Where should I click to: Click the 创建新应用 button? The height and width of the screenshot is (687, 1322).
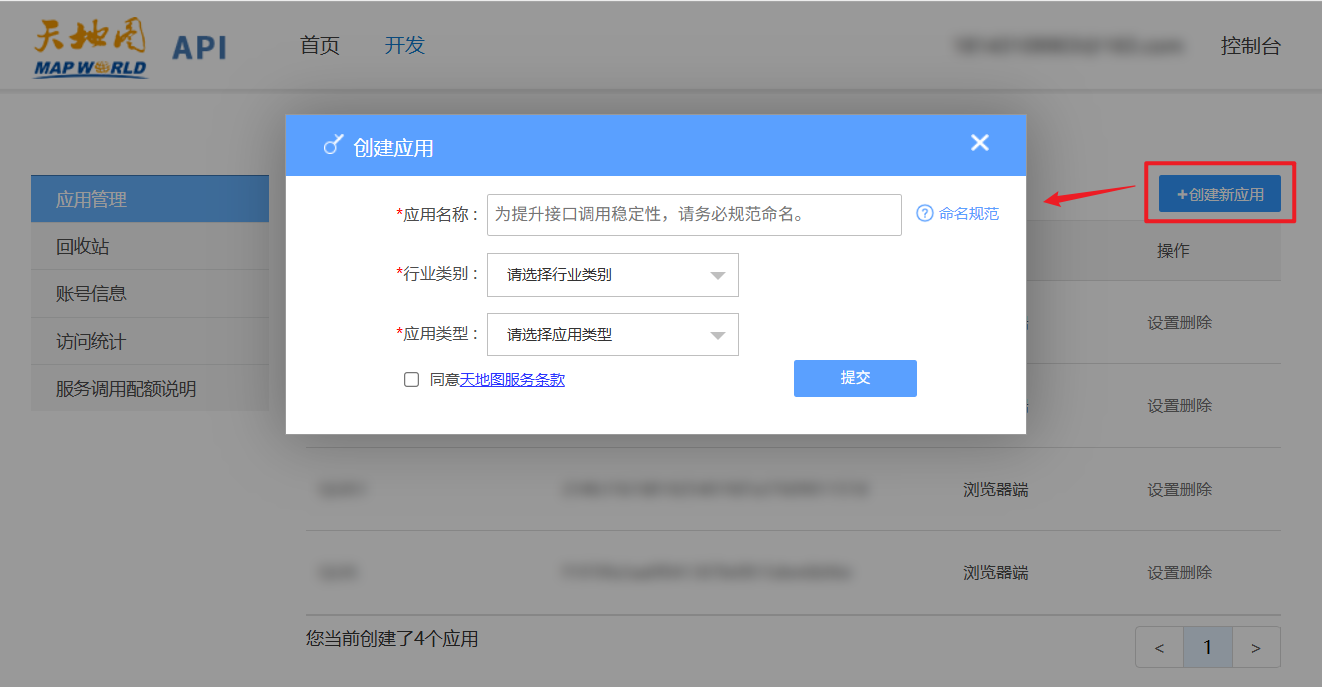pos(1219,194)
